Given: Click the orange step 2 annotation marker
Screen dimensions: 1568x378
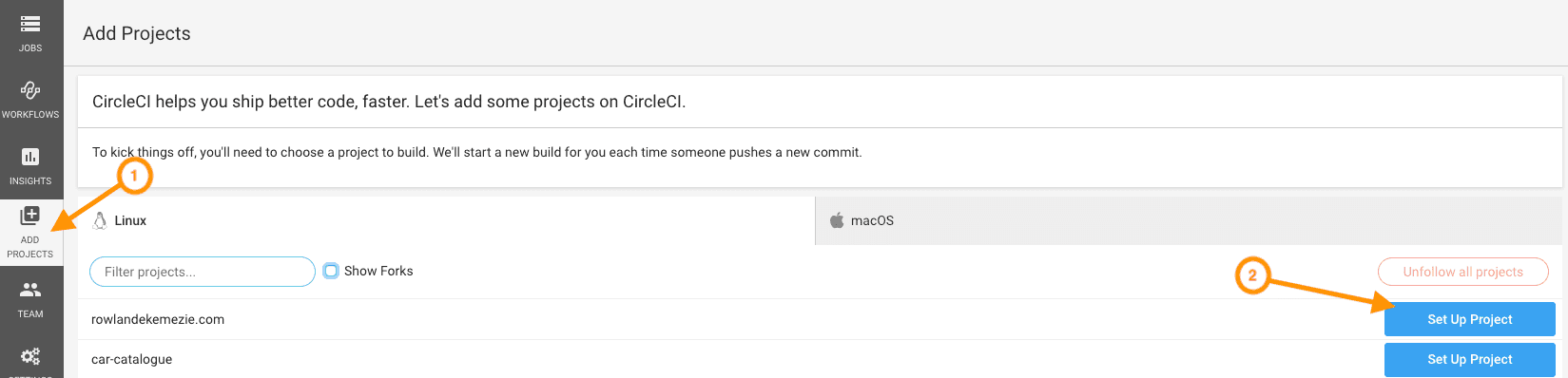Looking at the screenshot, I should tap(1252, 275).
